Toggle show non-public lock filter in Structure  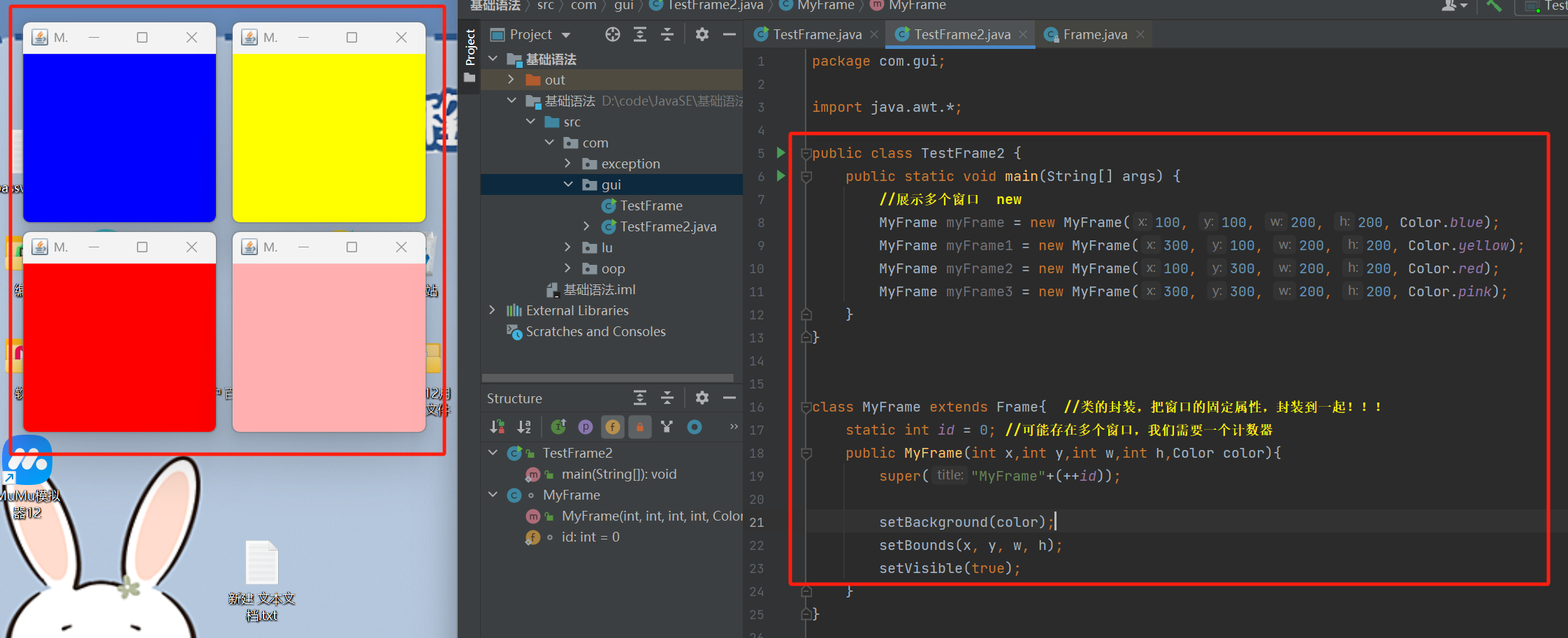pos(640,427)
